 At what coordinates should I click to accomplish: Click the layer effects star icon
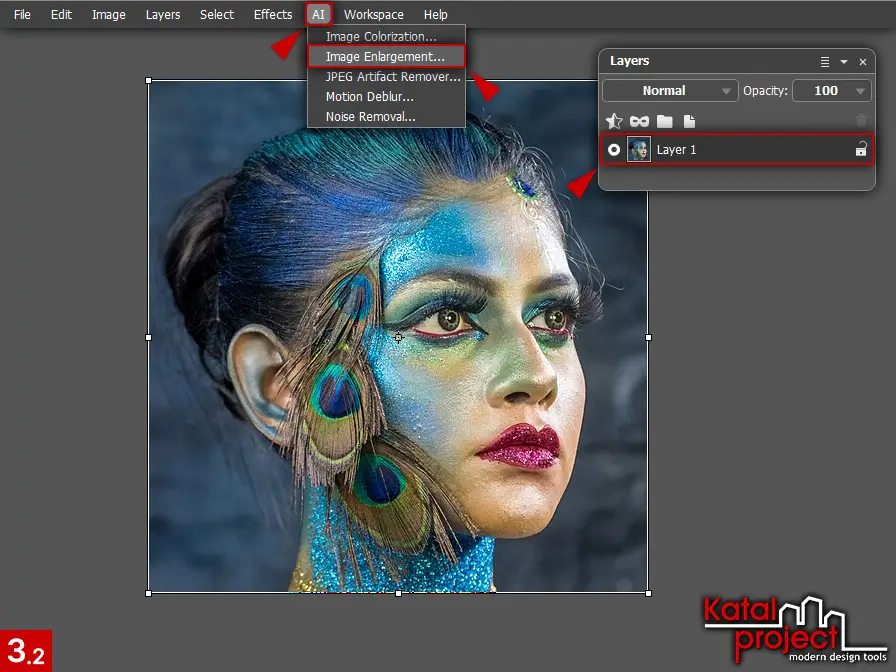click(x=614, y=121)
